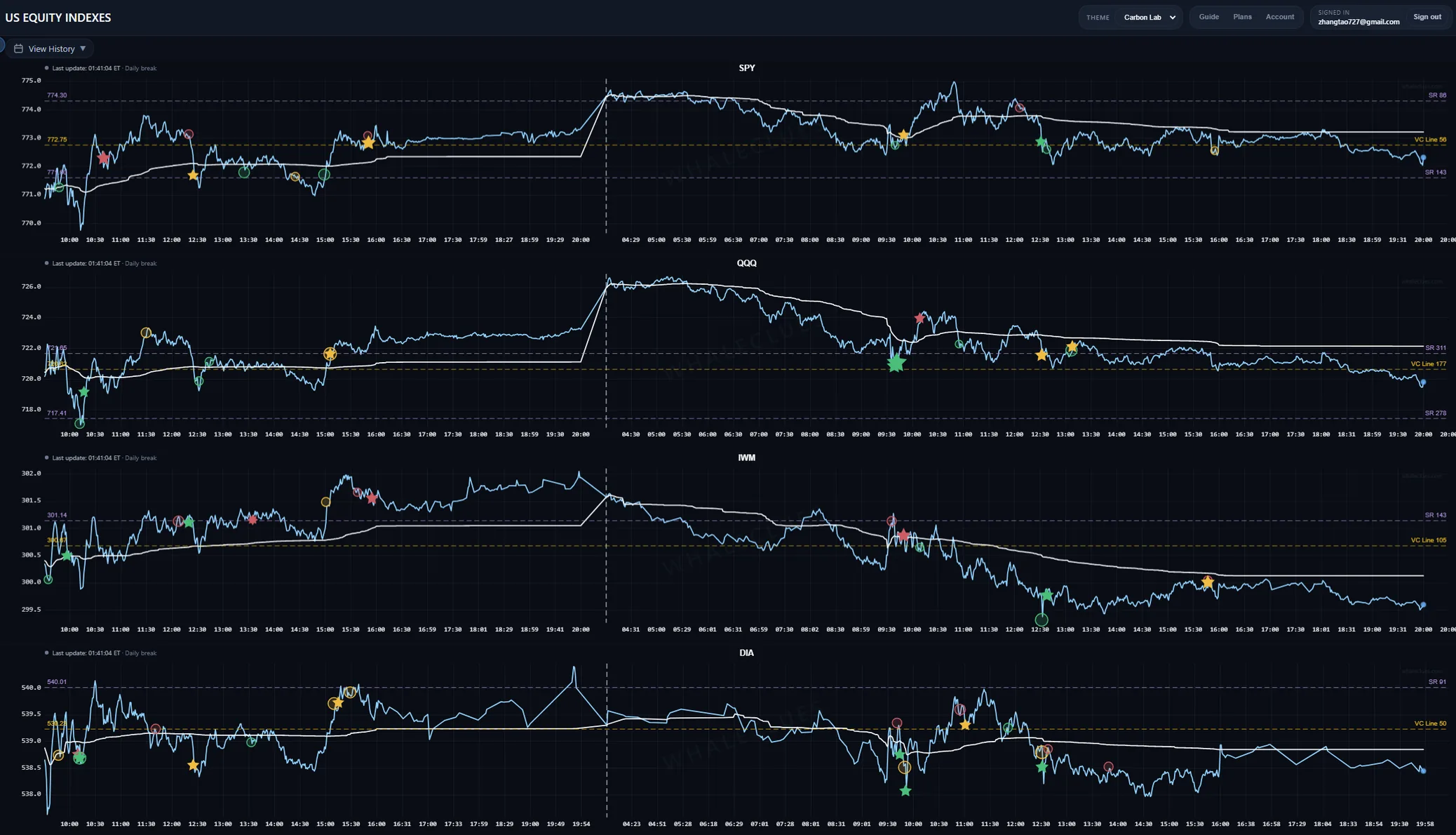Click the 774.30 price level label on SPY
Screen dimensions: 1456x835
coord(57,95)
